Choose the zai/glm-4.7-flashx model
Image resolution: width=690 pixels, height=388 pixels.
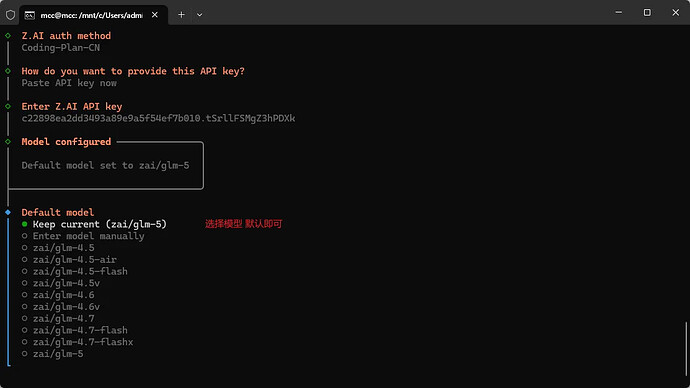coord(77,342)
